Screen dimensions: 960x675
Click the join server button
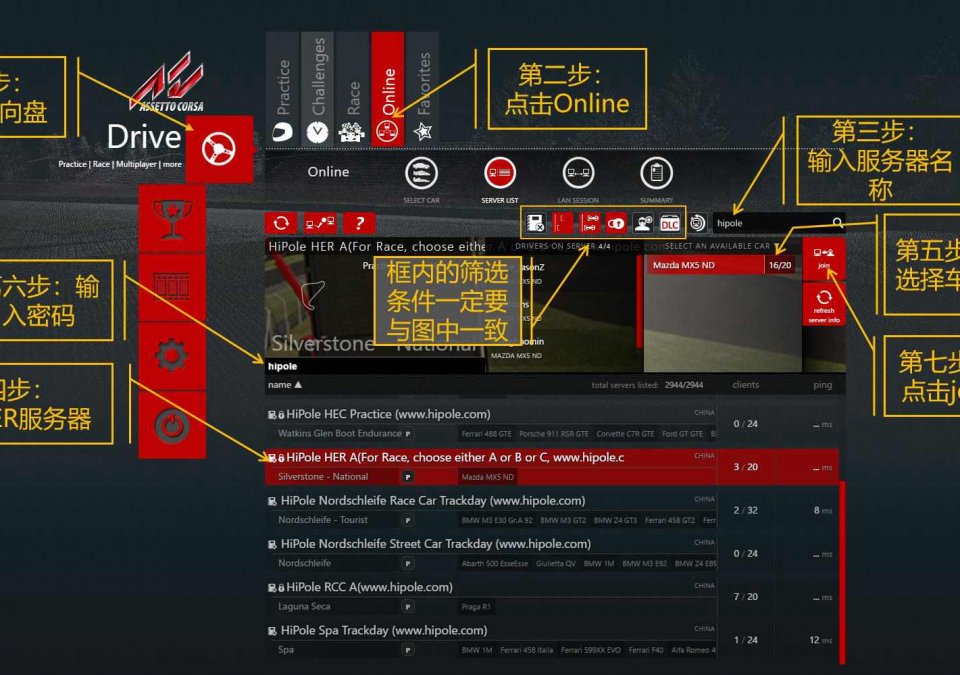tap(823, 258)
